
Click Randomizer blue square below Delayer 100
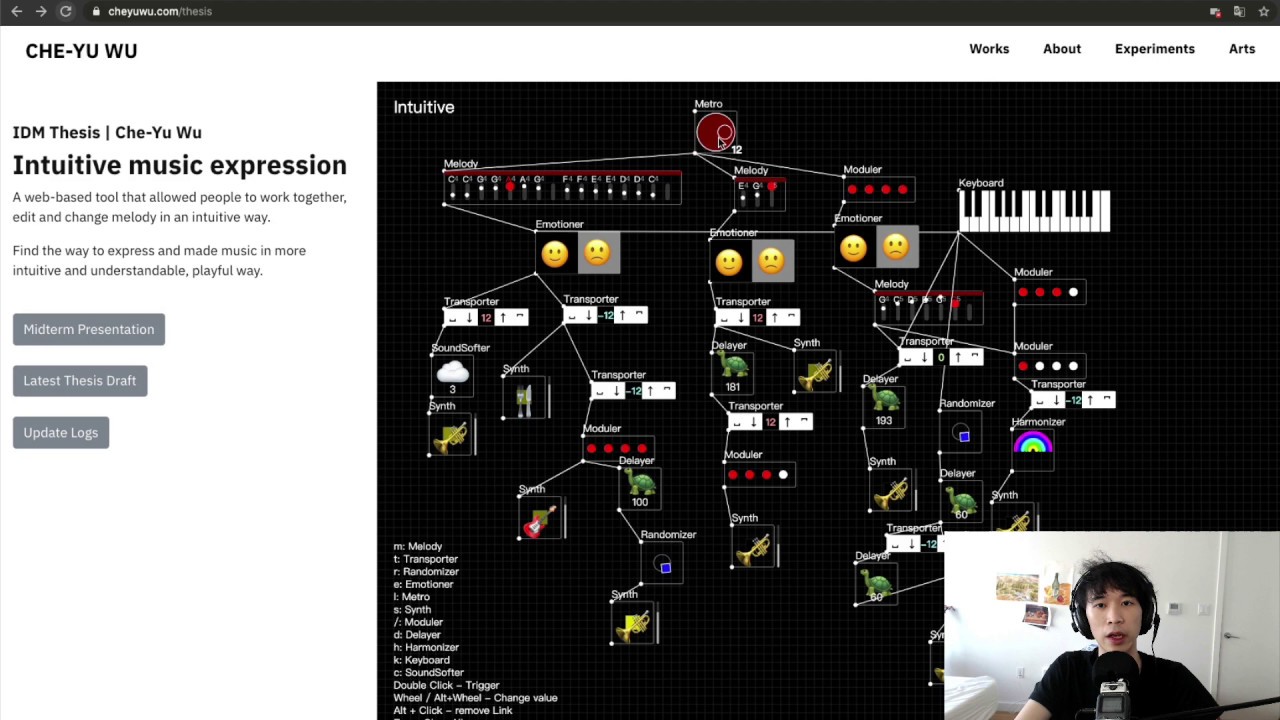pyautogui.click(x=665, y=567)
